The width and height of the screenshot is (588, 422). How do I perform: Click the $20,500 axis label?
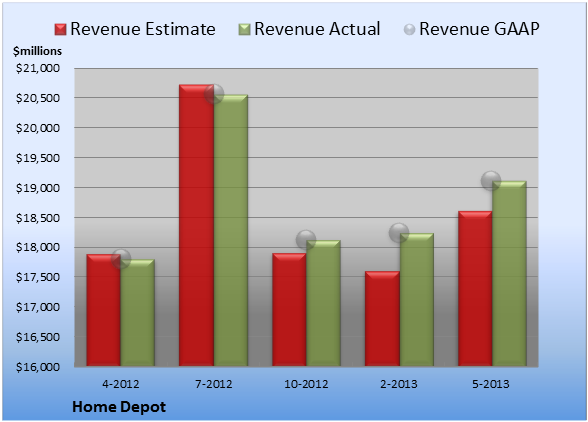[x=38, y=98]
